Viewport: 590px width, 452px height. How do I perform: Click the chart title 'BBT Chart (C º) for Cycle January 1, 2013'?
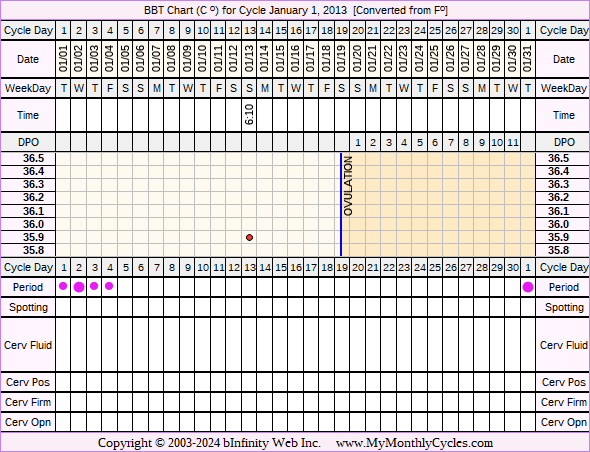245,10
